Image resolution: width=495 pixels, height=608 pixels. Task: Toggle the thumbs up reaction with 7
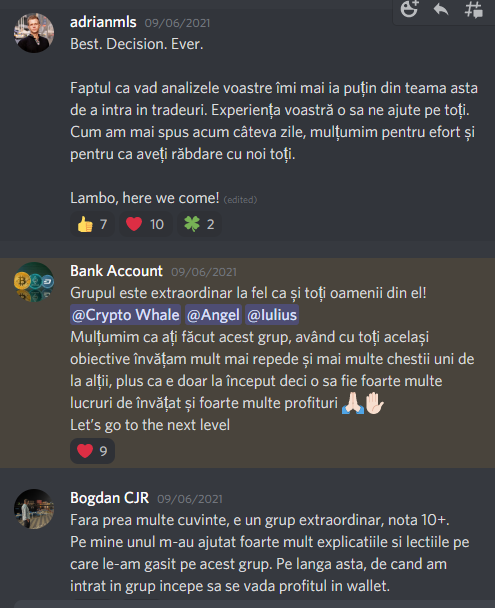click(x=92, y=224)
